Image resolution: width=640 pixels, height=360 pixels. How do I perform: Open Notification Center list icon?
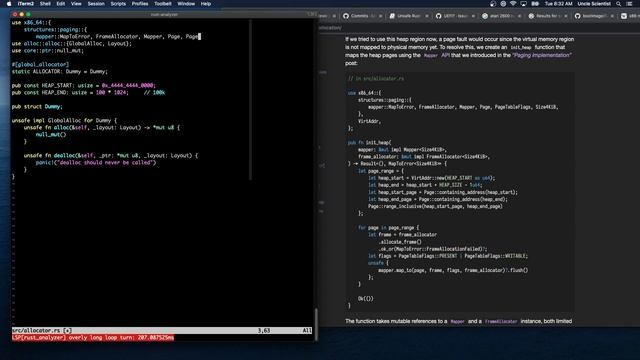[x=630, y=4]
